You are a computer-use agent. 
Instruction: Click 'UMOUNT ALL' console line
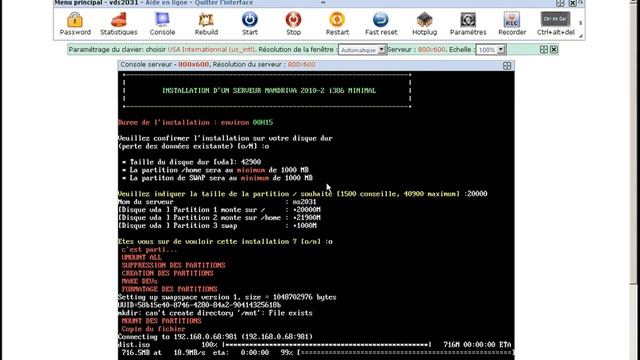coord(141,257)
